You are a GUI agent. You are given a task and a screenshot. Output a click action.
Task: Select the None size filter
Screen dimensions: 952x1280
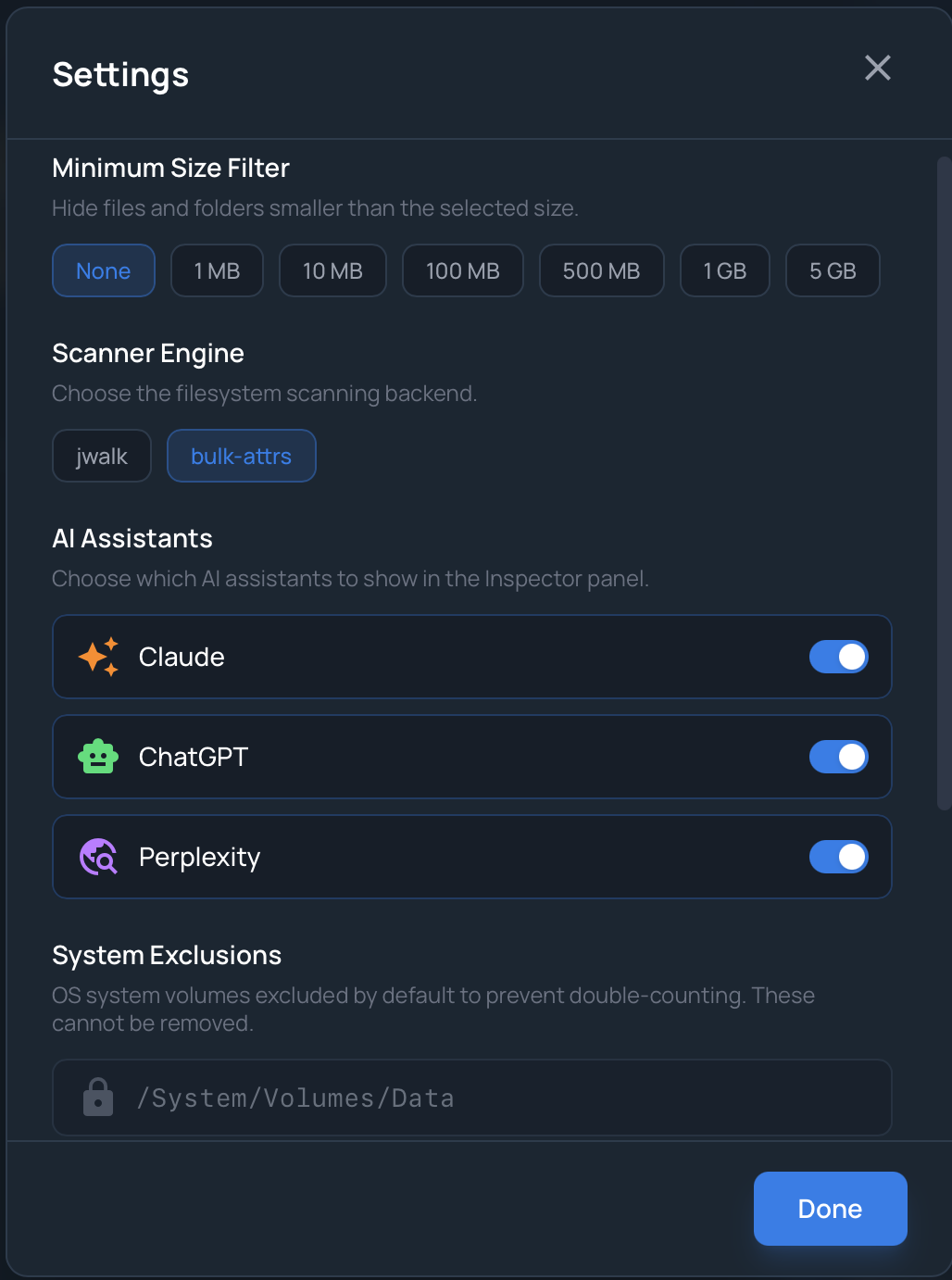104,270
